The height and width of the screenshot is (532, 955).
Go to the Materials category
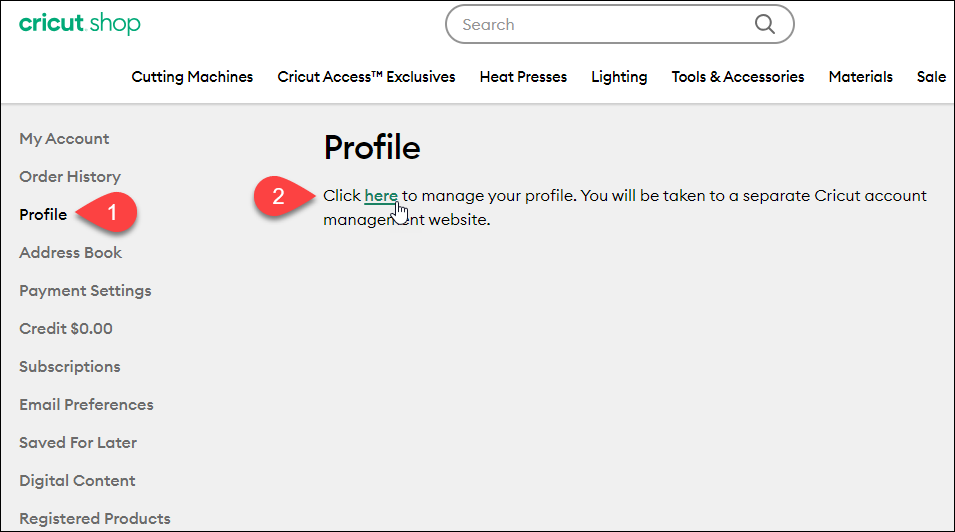860,77
